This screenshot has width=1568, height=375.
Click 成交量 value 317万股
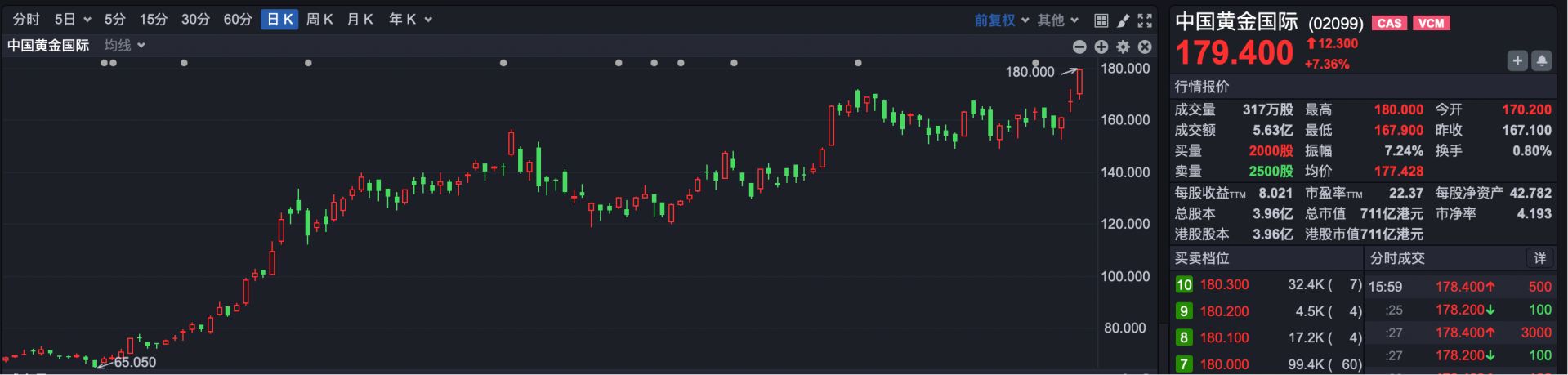tap(1268, 109)
